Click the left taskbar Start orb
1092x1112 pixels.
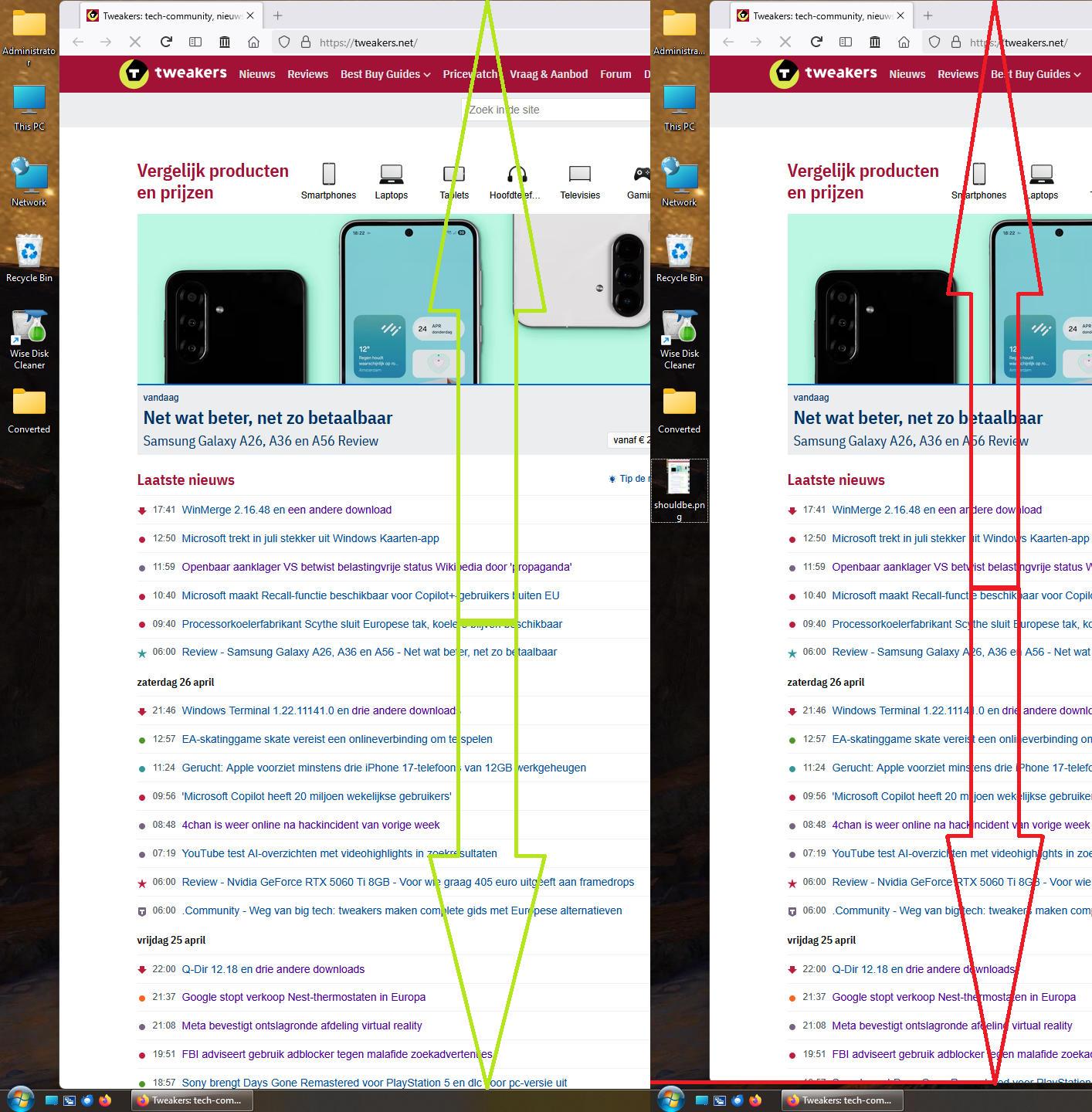(21, 1100)
